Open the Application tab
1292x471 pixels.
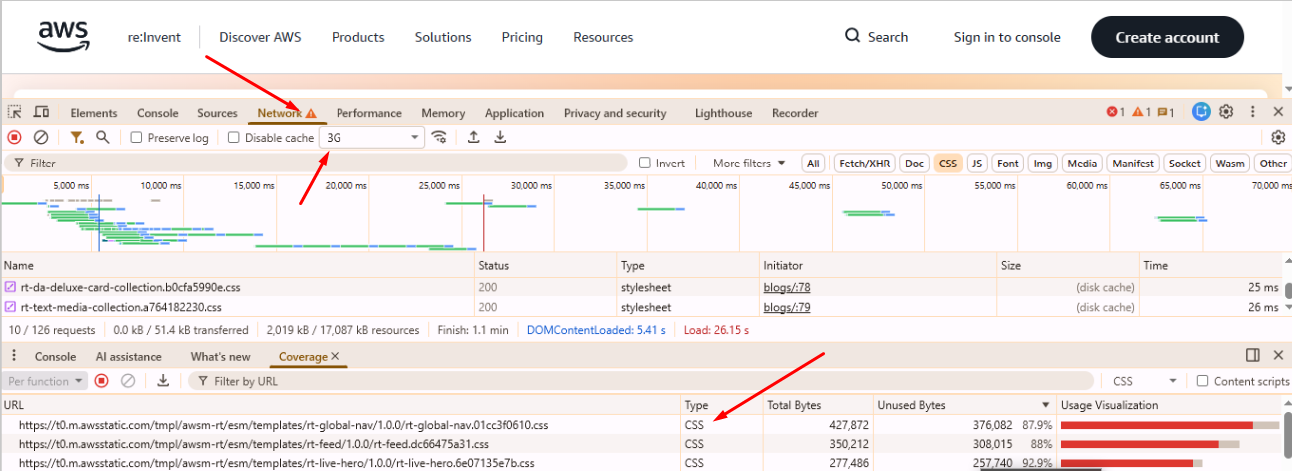(x=514, y=113)
